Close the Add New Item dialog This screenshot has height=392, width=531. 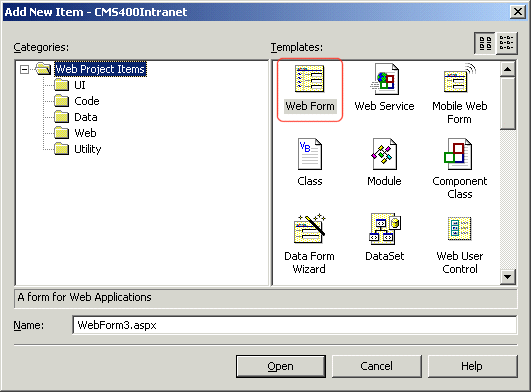(x=518, y=12)
